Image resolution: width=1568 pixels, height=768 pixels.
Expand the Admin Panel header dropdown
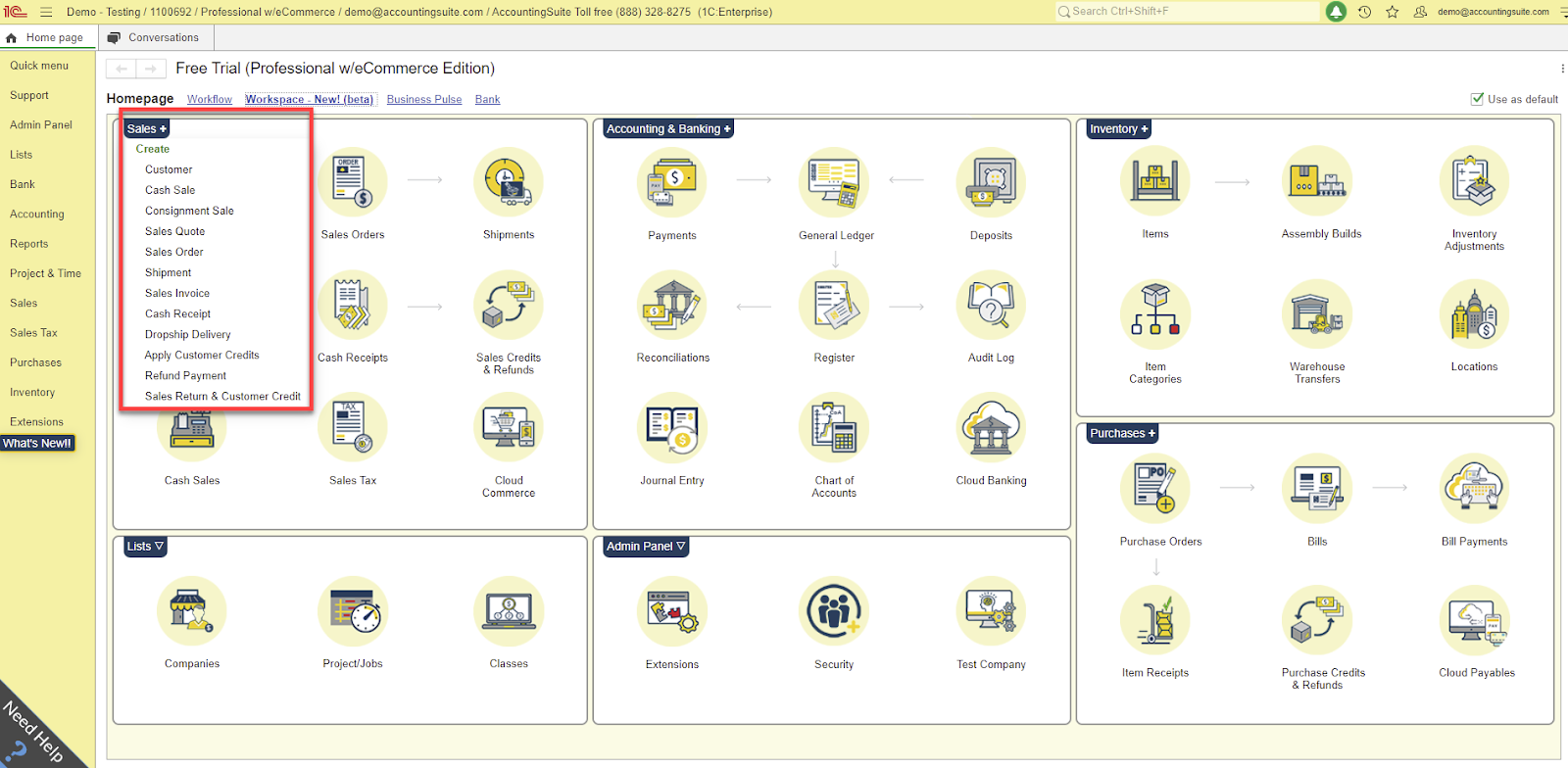[646, 547]
